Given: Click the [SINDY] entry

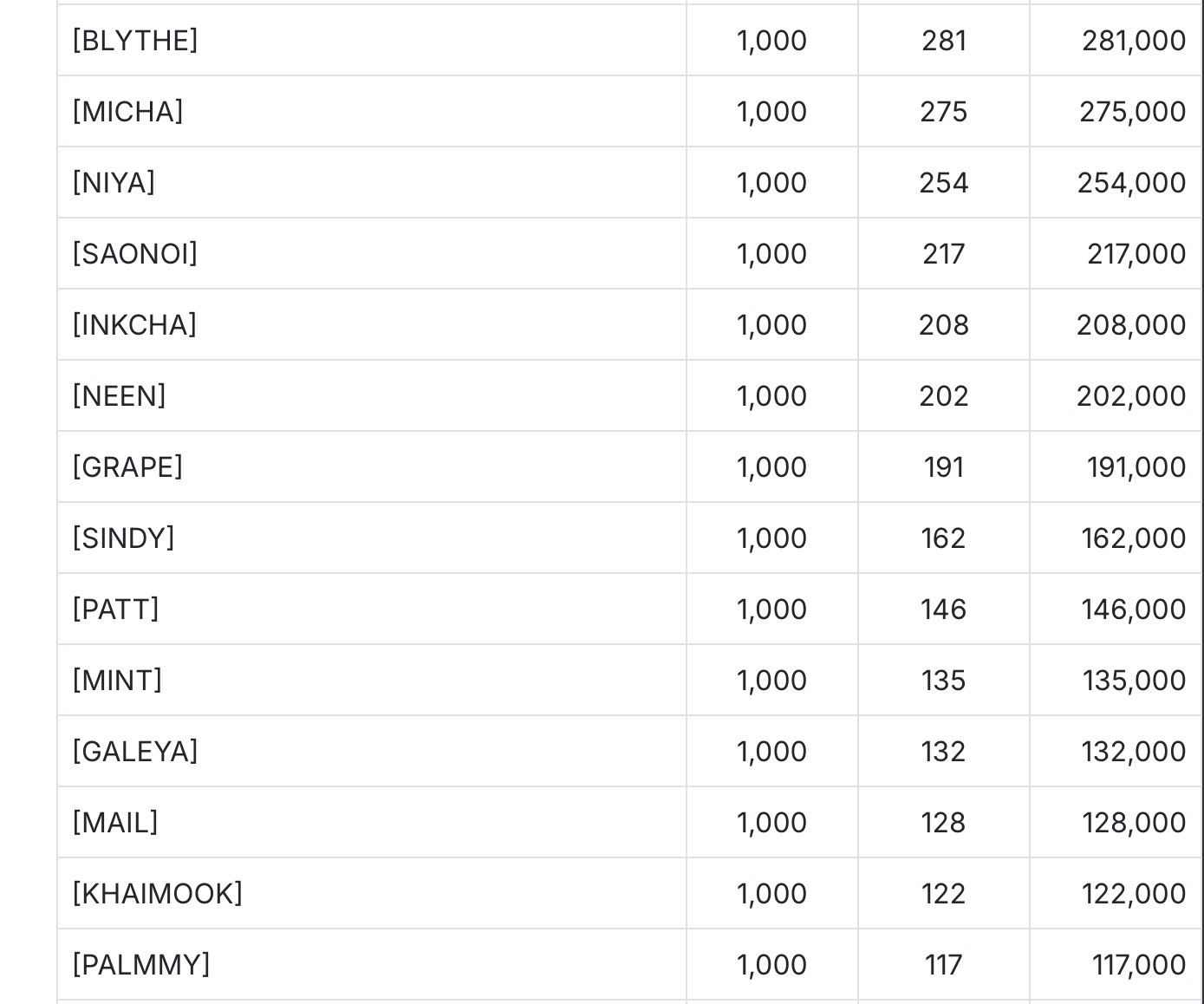Looking at the screenshot, I should click(124, 538).
